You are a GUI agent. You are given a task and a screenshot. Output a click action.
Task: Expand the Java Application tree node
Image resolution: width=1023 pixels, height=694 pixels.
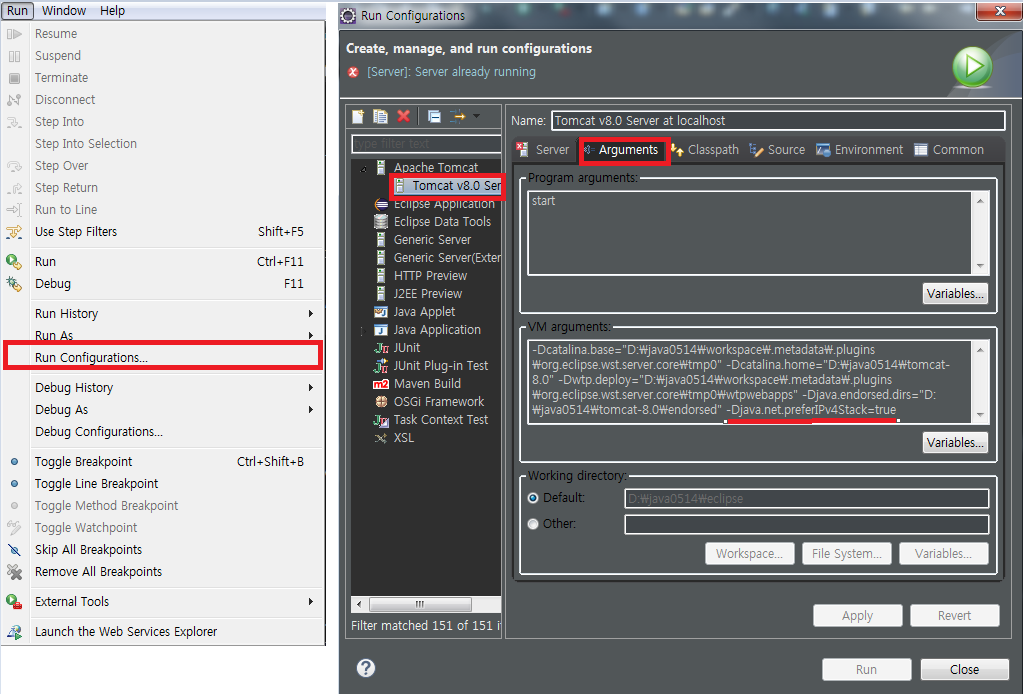[x=363, y=331]
